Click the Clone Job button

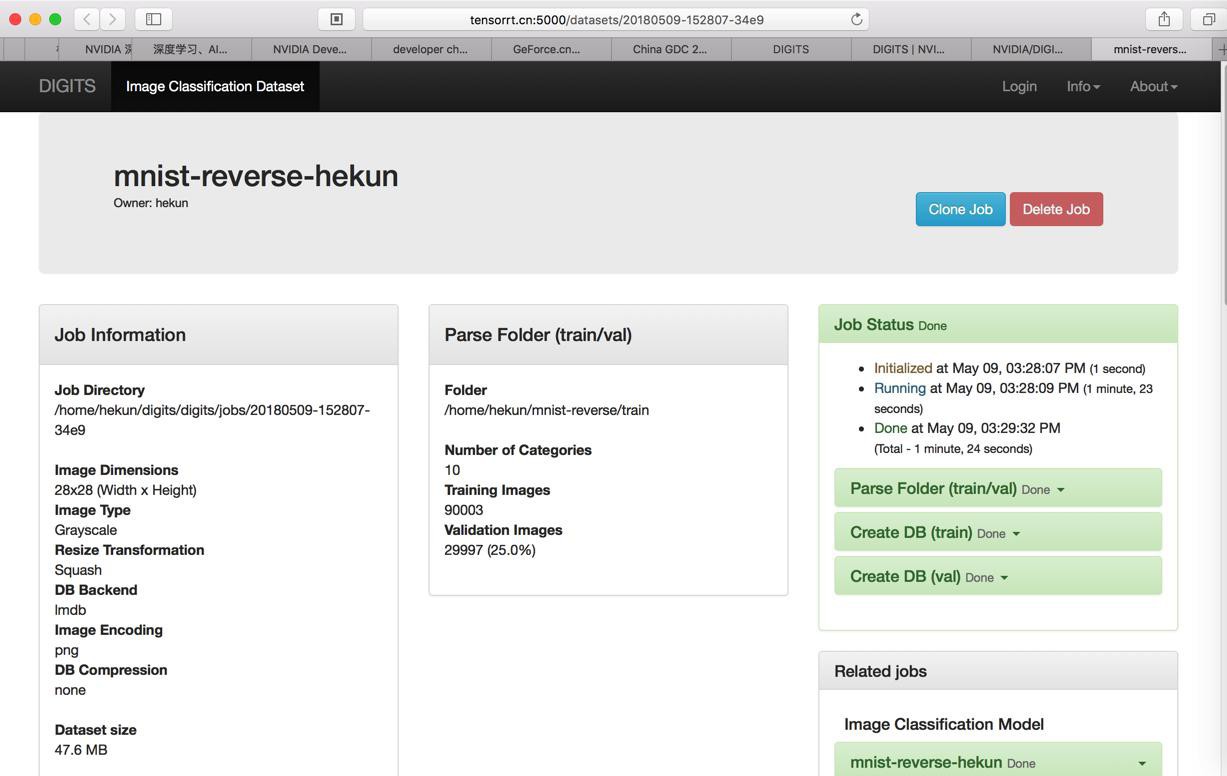[x=960, y=209]
